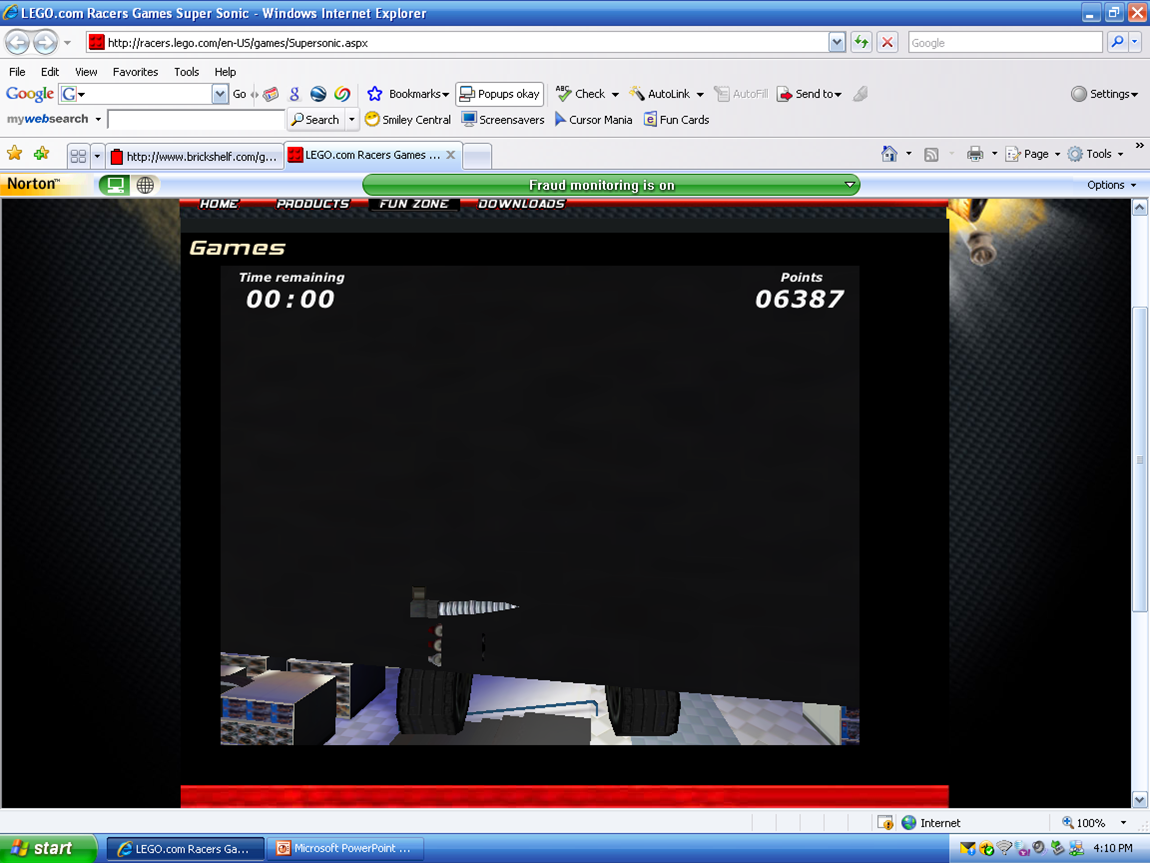Click the Stop loading icon
This screenshot has height=863, width=1150.
click(886, 42)
